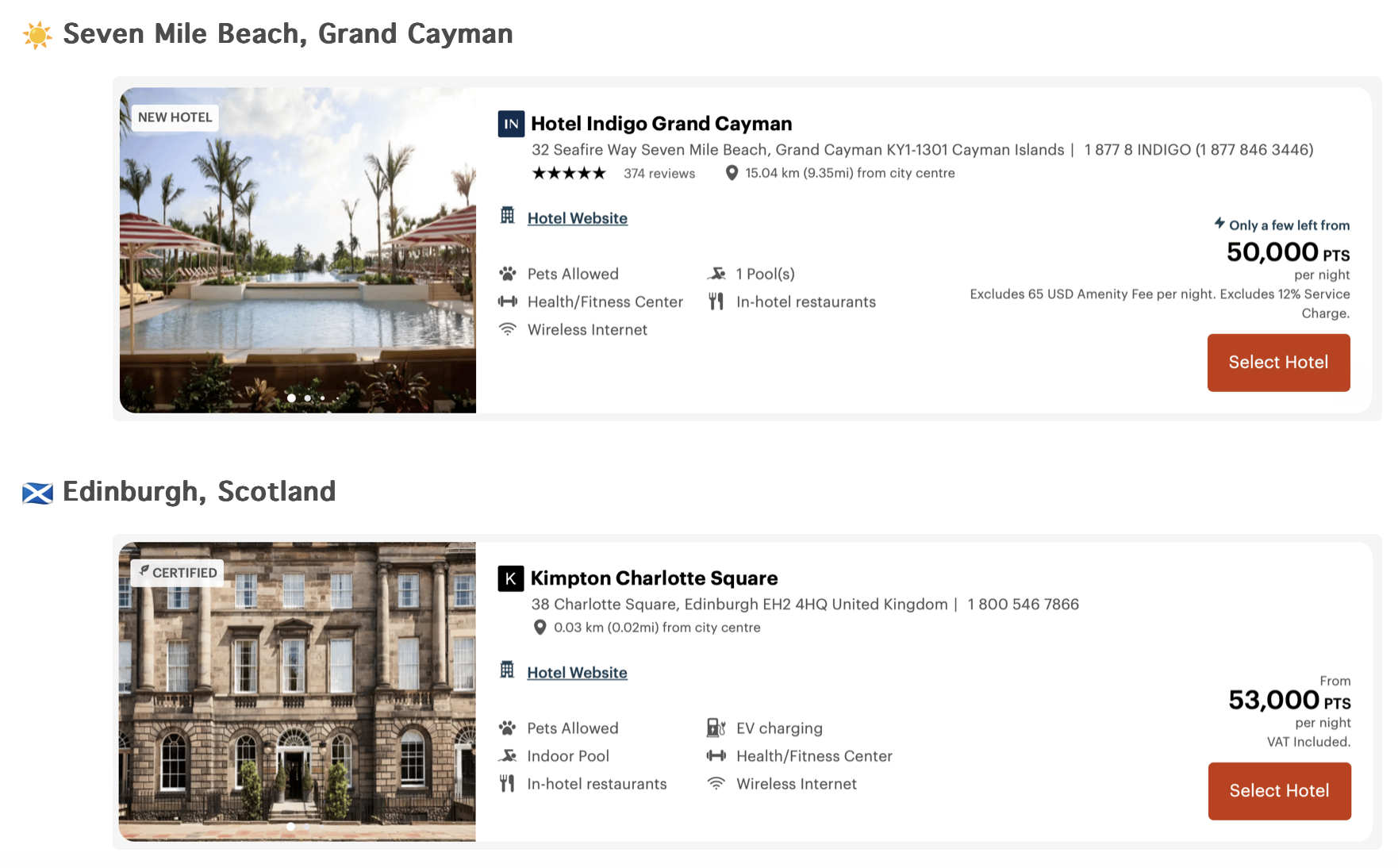Click the location pin next to 0.03 km
Viewport: 1398px width, 868px height.
tap(540, 628)
